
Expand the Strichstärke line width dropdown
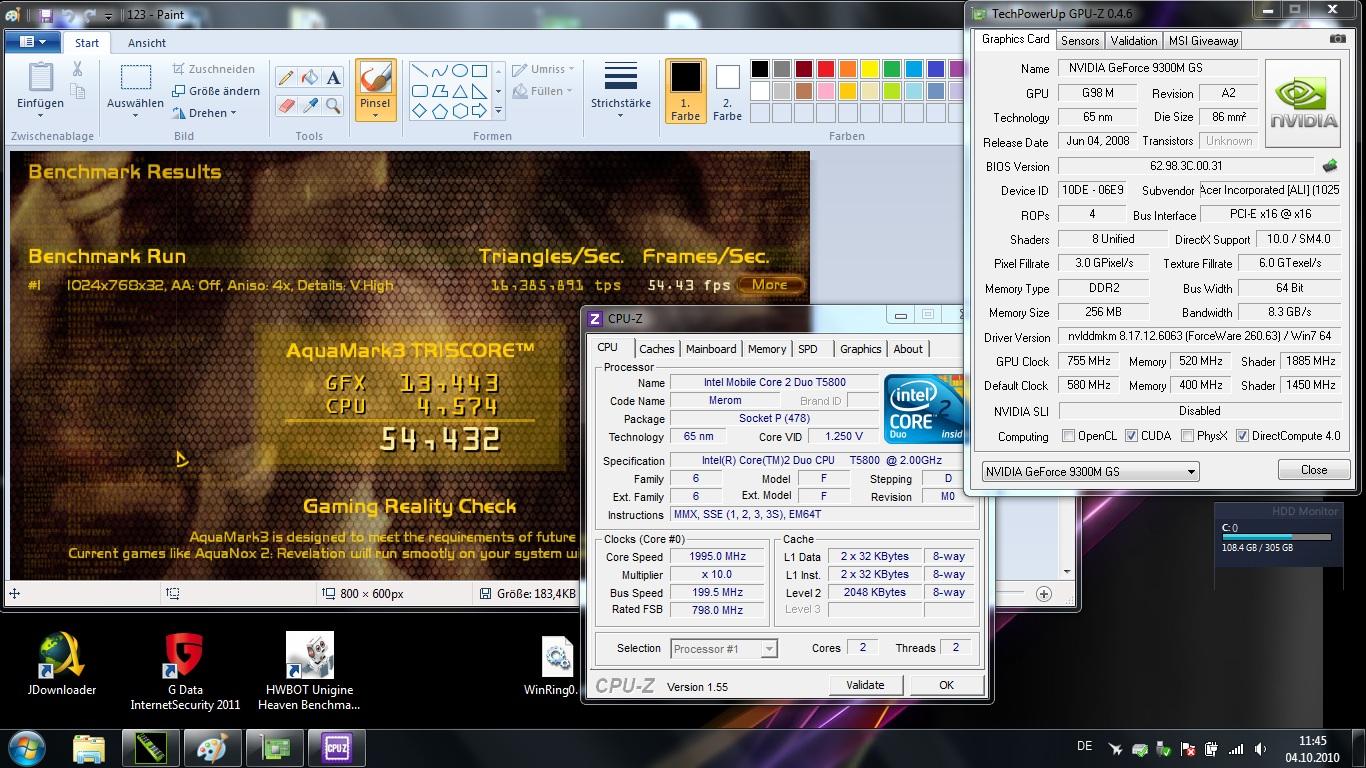[x=620, y=116]
